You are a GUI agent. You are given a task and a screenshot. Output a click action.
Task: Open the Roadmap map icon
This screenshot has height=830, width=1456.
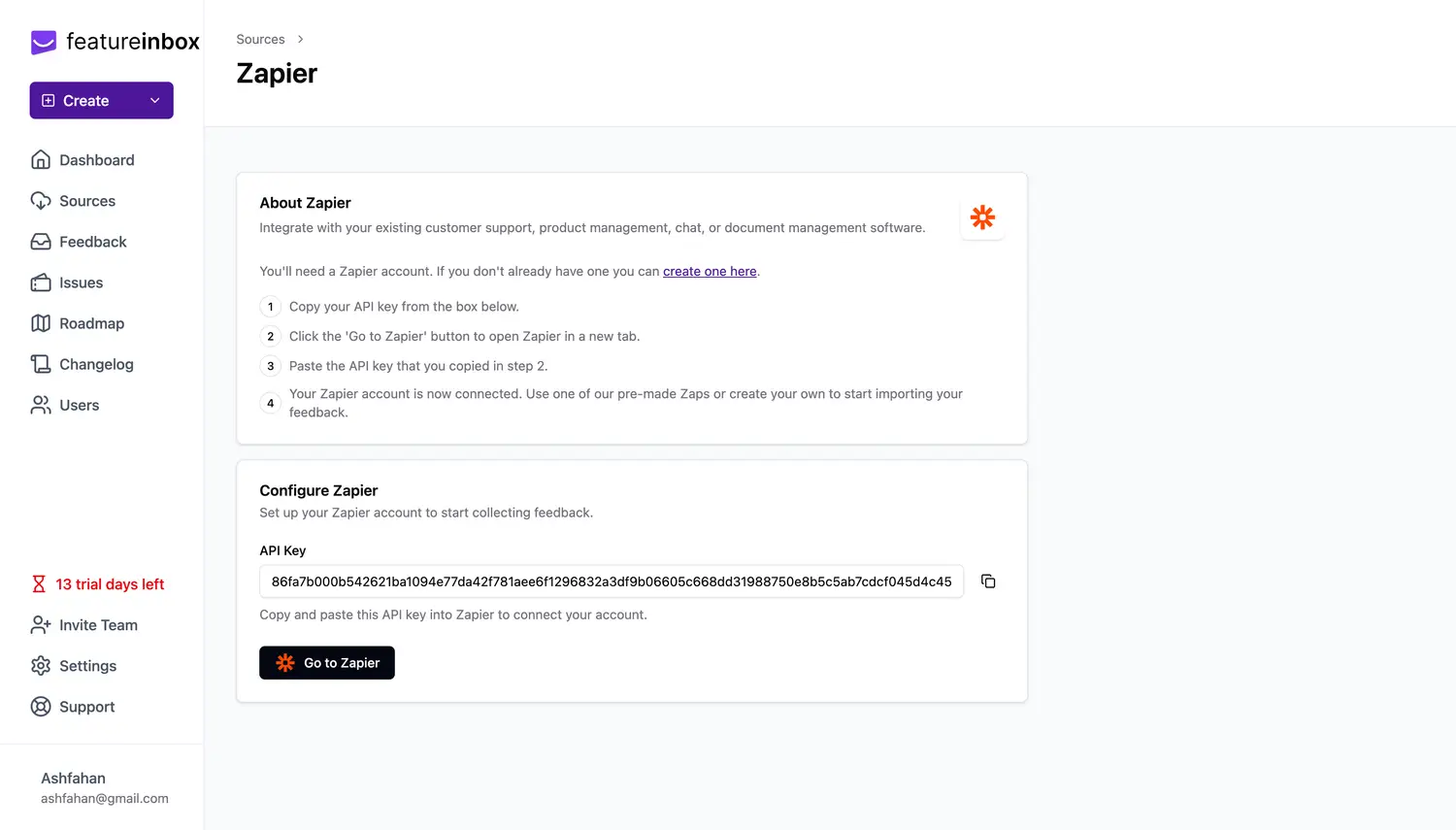41,323
